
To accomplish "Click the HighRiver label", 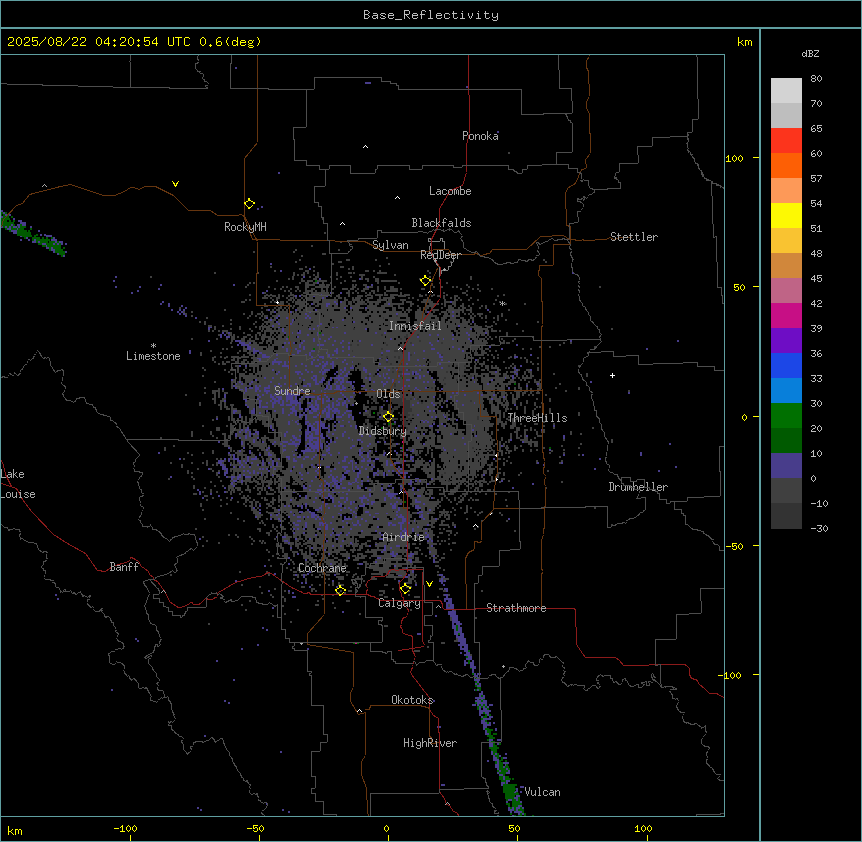I will (x=430, y=743).
